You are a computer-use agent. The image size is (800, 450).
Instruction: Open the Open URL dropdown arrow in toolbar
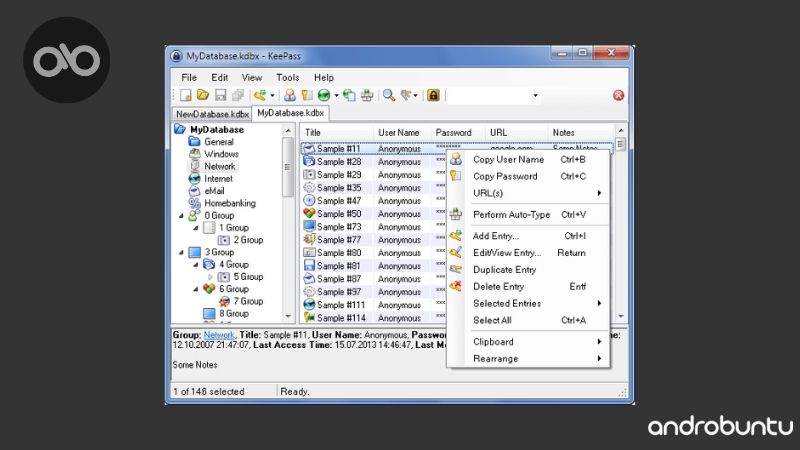coord(336,96)
